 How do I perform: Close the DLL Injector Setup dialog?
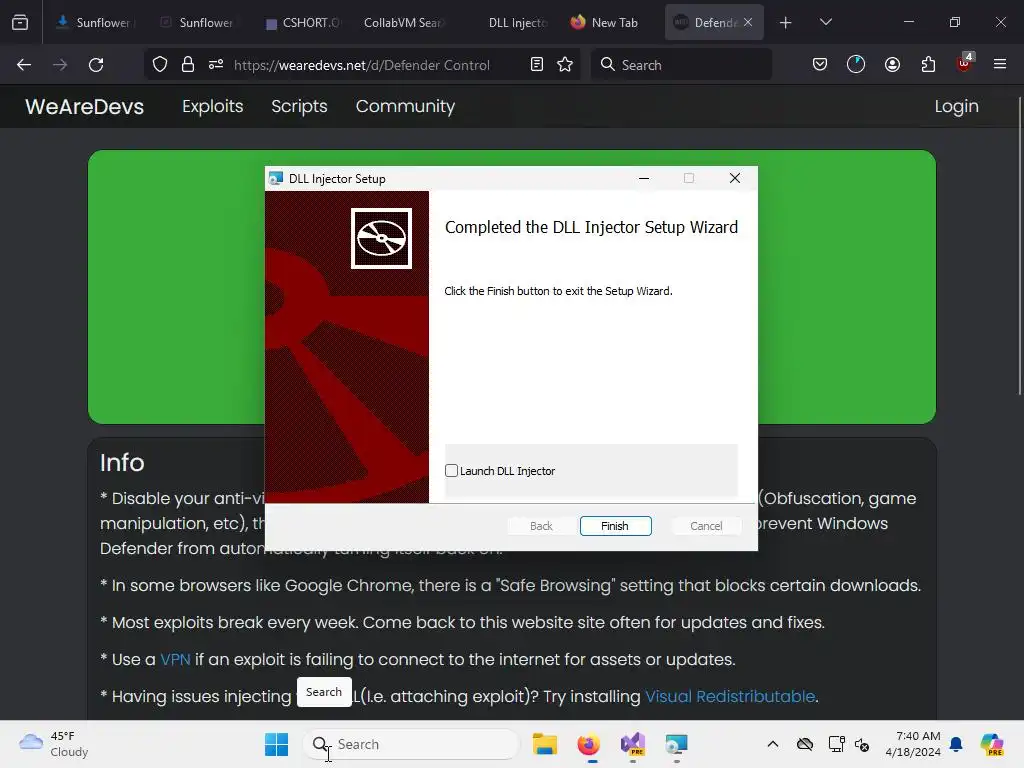[x=735, y=178]
